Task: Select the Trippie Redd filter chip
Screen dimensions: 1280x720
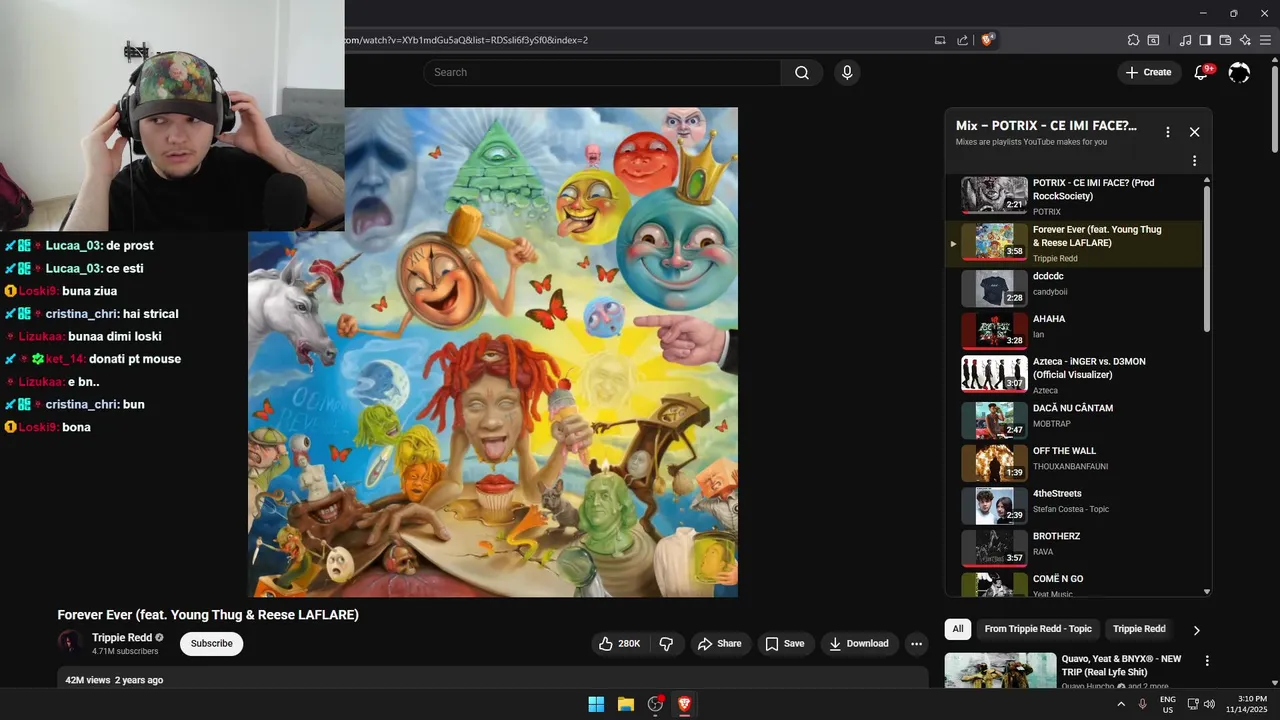Action: [1139, 629]
